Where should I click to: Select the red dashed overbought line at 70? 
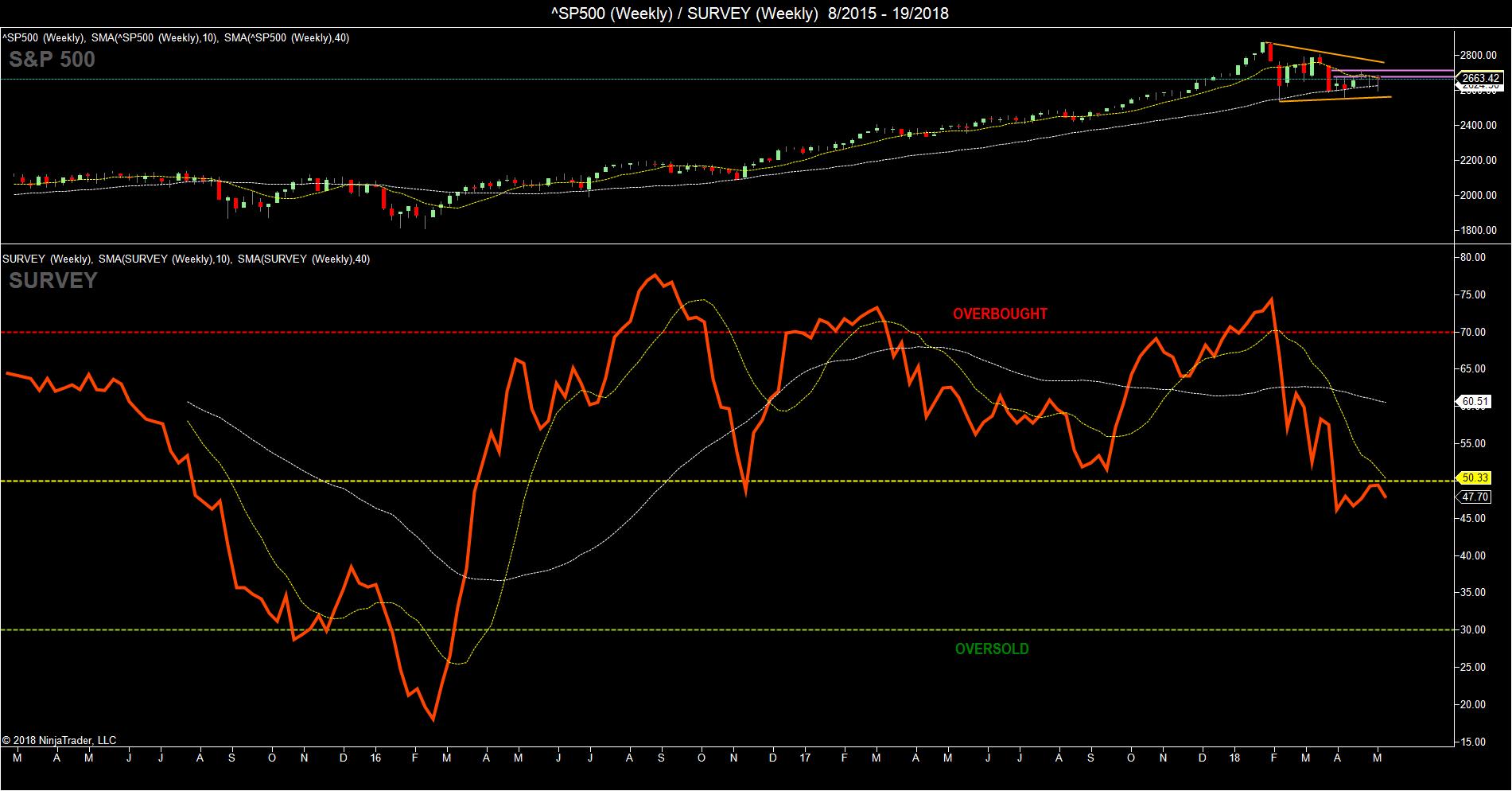[727, 332]
